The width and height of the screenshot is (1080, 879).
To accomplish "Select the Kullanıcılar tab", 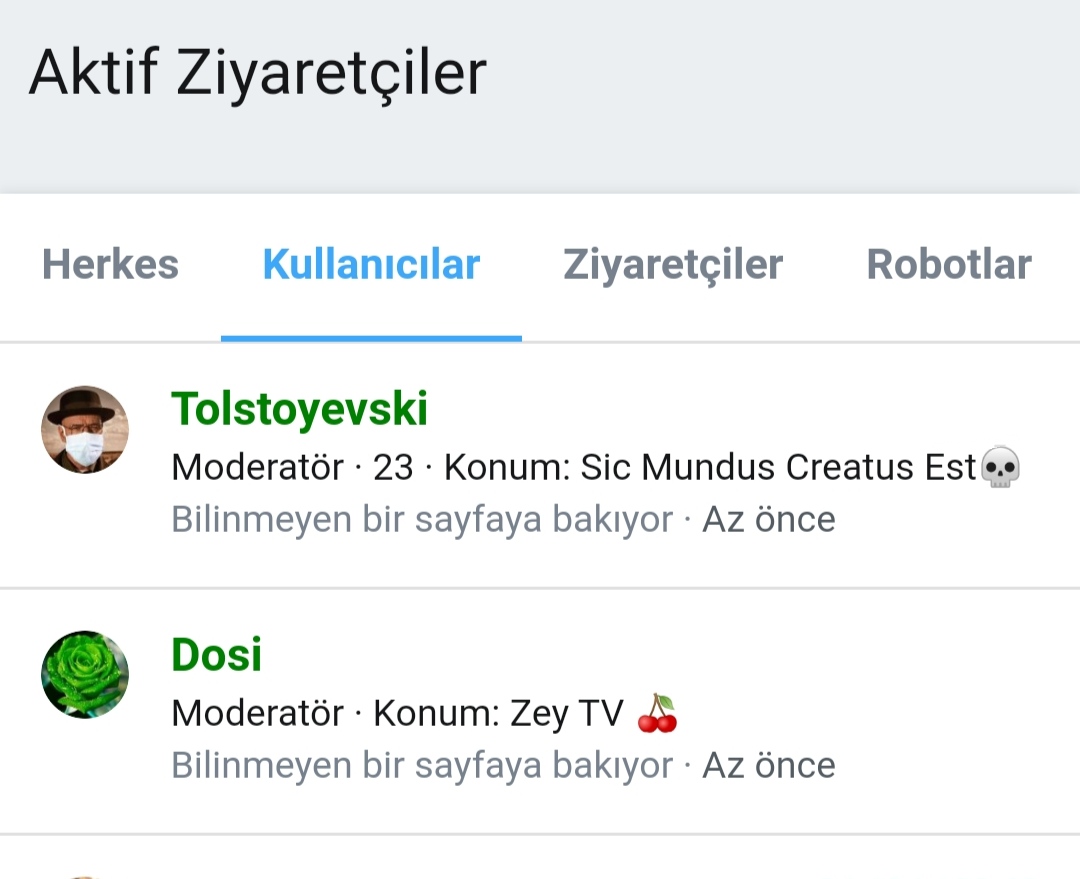I will (371, 265).
